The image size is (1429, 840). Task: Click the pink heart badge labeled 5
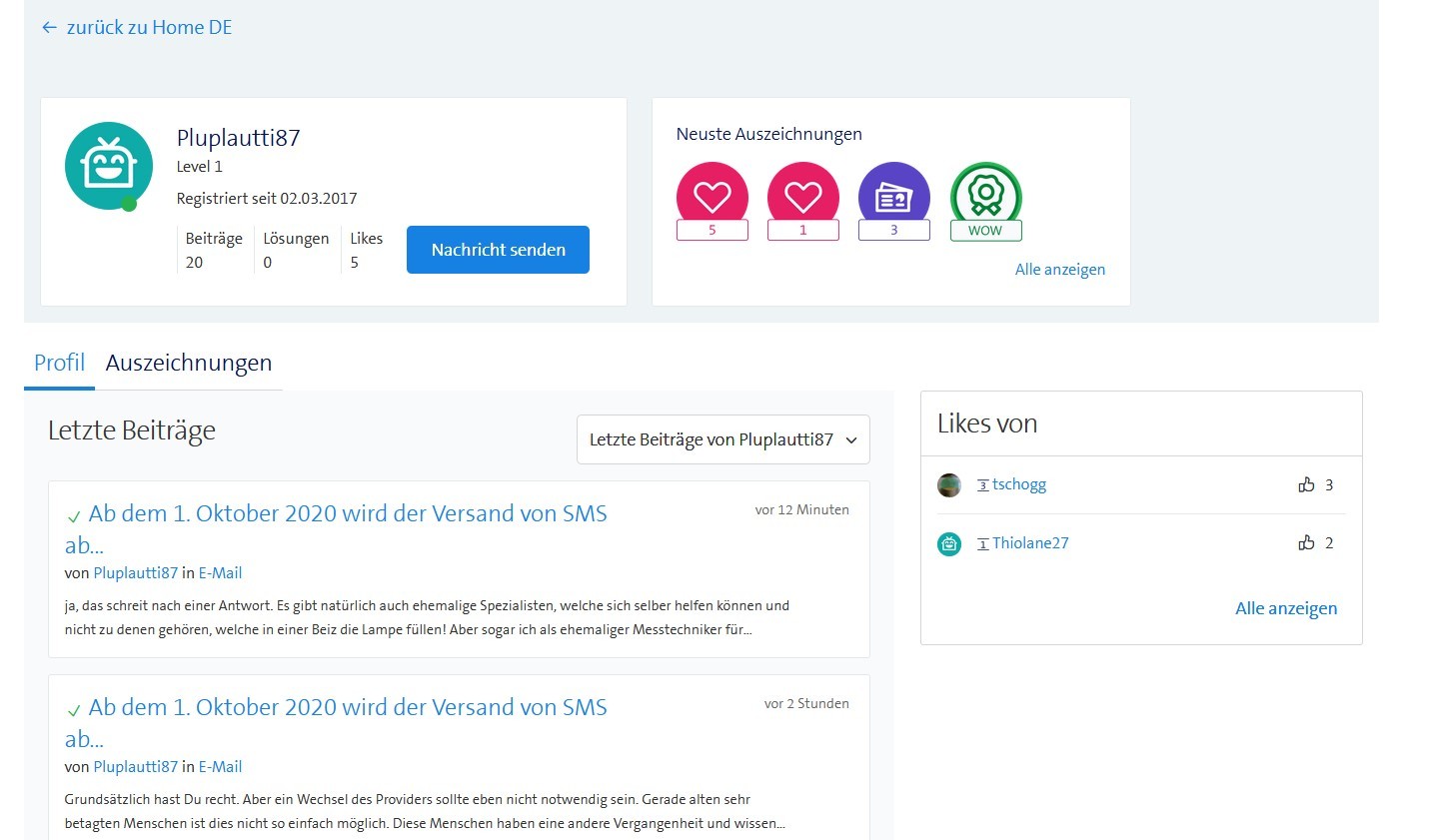(x=712, y=198)
